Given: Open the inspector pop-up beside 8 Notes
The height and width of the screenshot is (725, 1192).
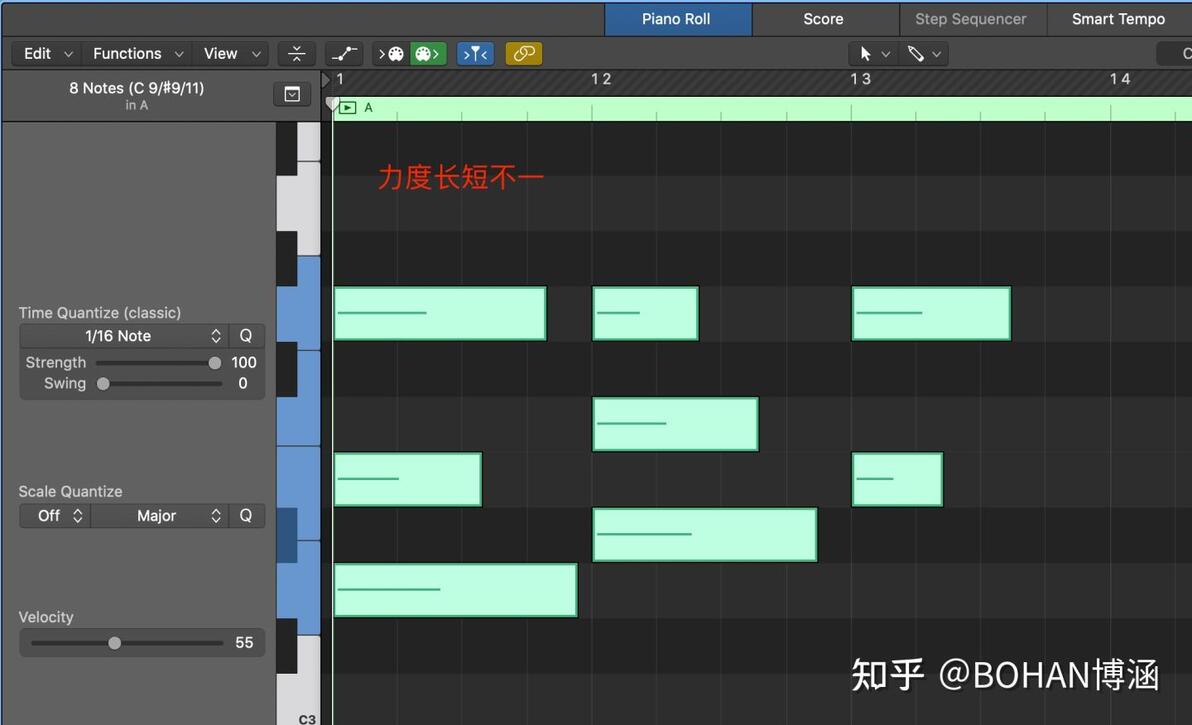Looking at the screenshot, I should (292, 94).
